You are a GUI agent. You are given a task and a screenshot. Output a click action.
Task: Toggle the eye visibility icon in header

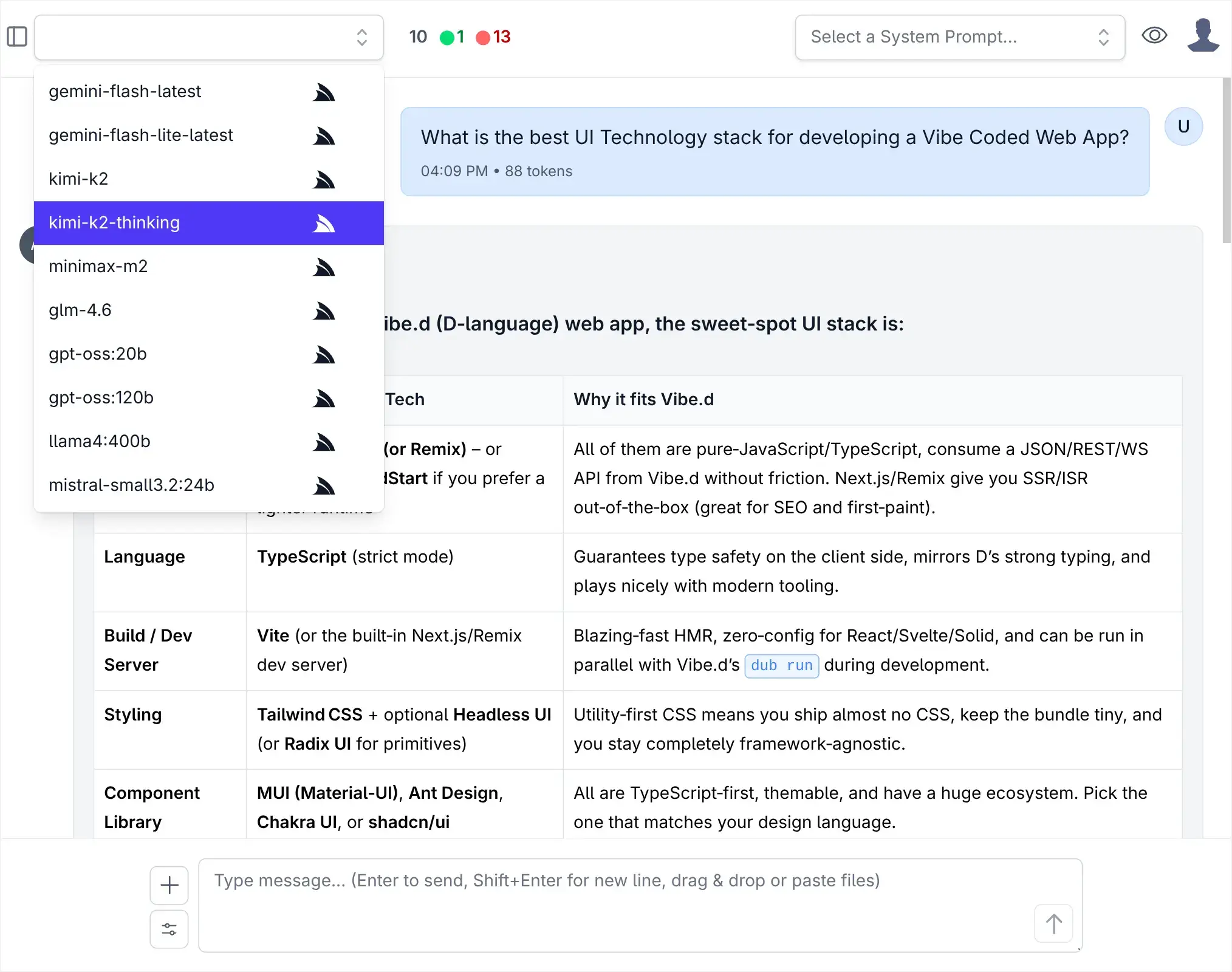pos(1154,36)
